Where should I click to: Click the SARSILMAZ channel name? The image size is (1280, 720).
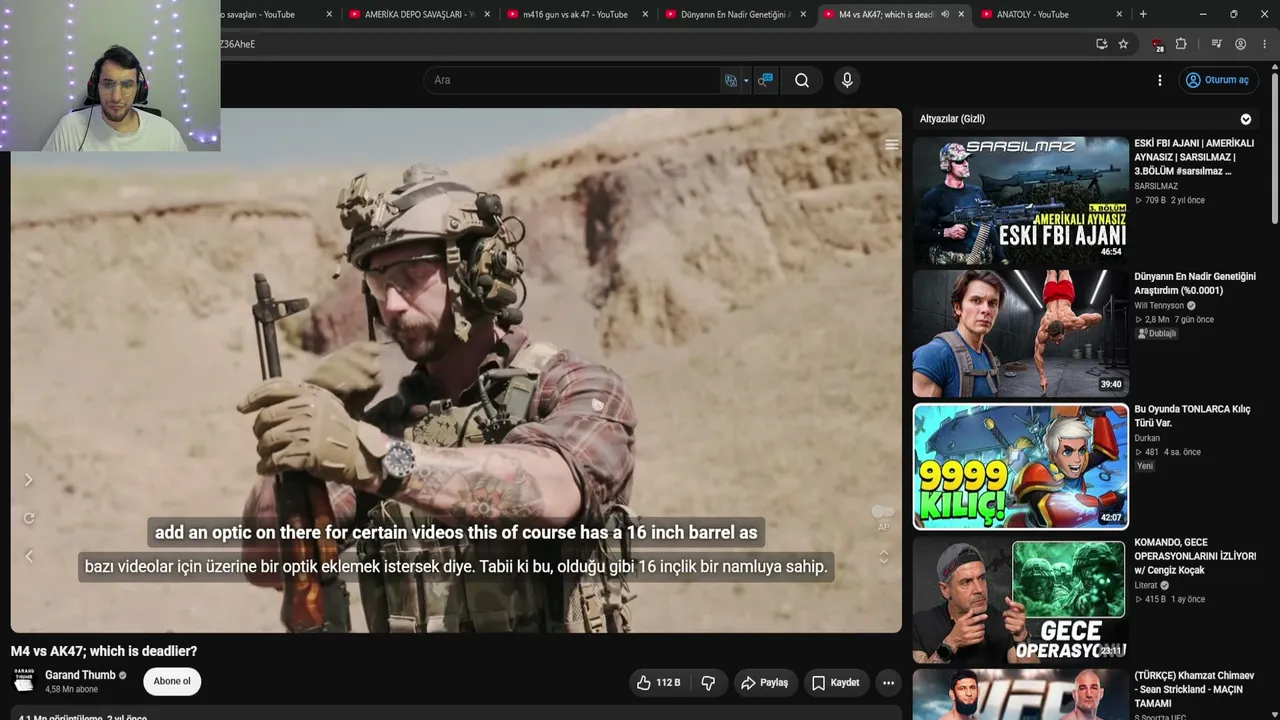[x=1156, y=186]
